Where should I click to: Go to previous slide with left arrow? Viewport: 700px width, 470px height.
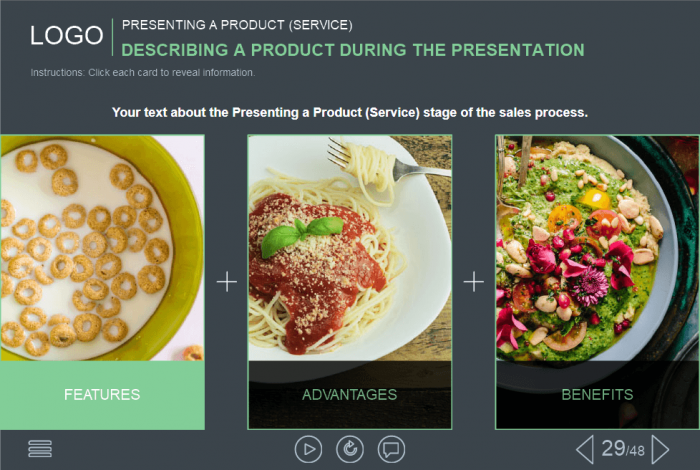tap(585, 449)
